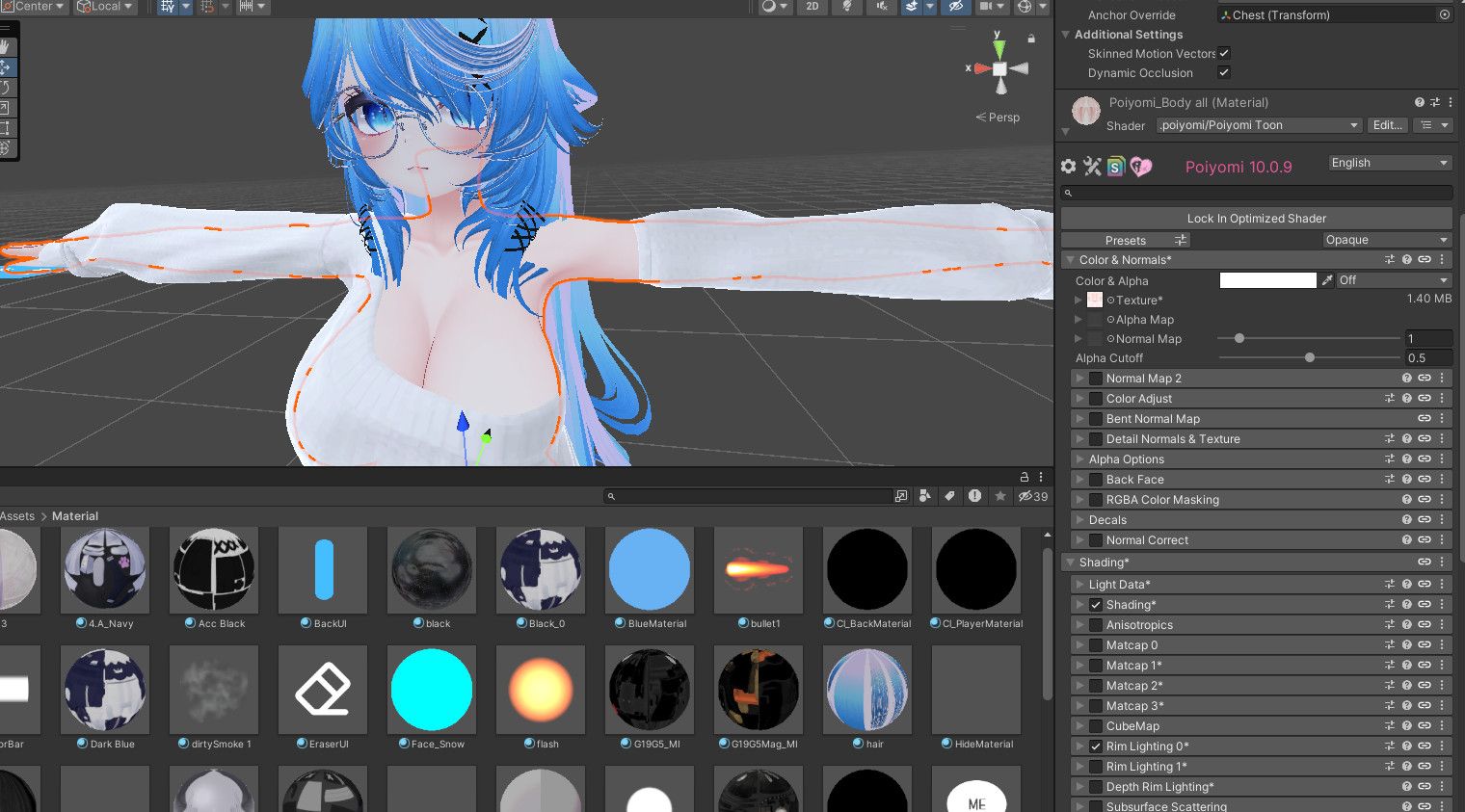This screenshot has height=812, width=1465.
Task: Open the shading draw mode dropdown
Action: pyautogui.click(x=774, y=7)
